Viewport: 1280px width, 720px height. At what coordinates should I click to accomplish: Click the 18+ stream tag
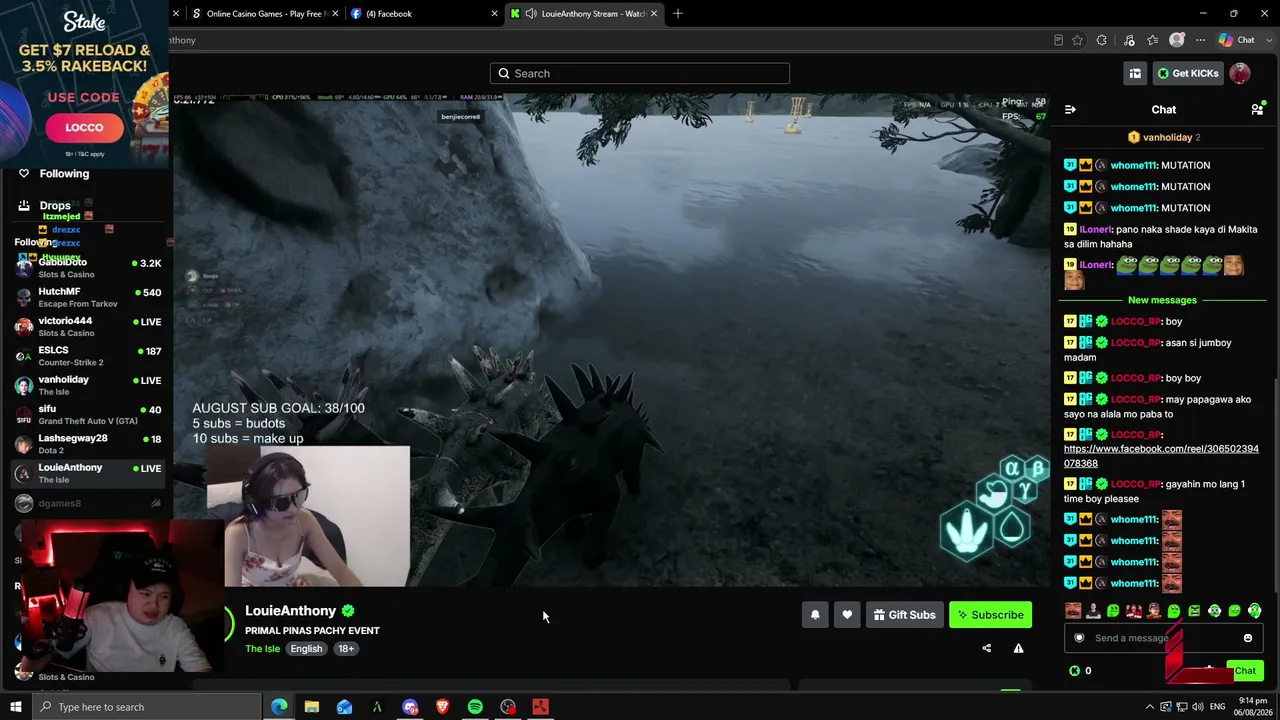pyautogui.click(x=345, y=649)
